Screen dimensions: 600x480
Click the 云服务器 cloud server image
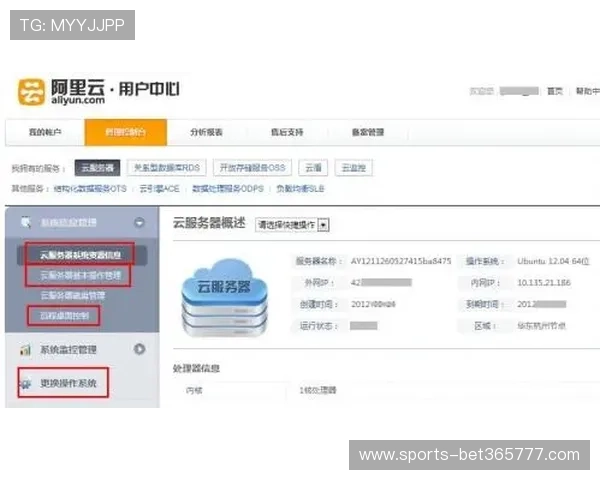[x=225, y=298]
